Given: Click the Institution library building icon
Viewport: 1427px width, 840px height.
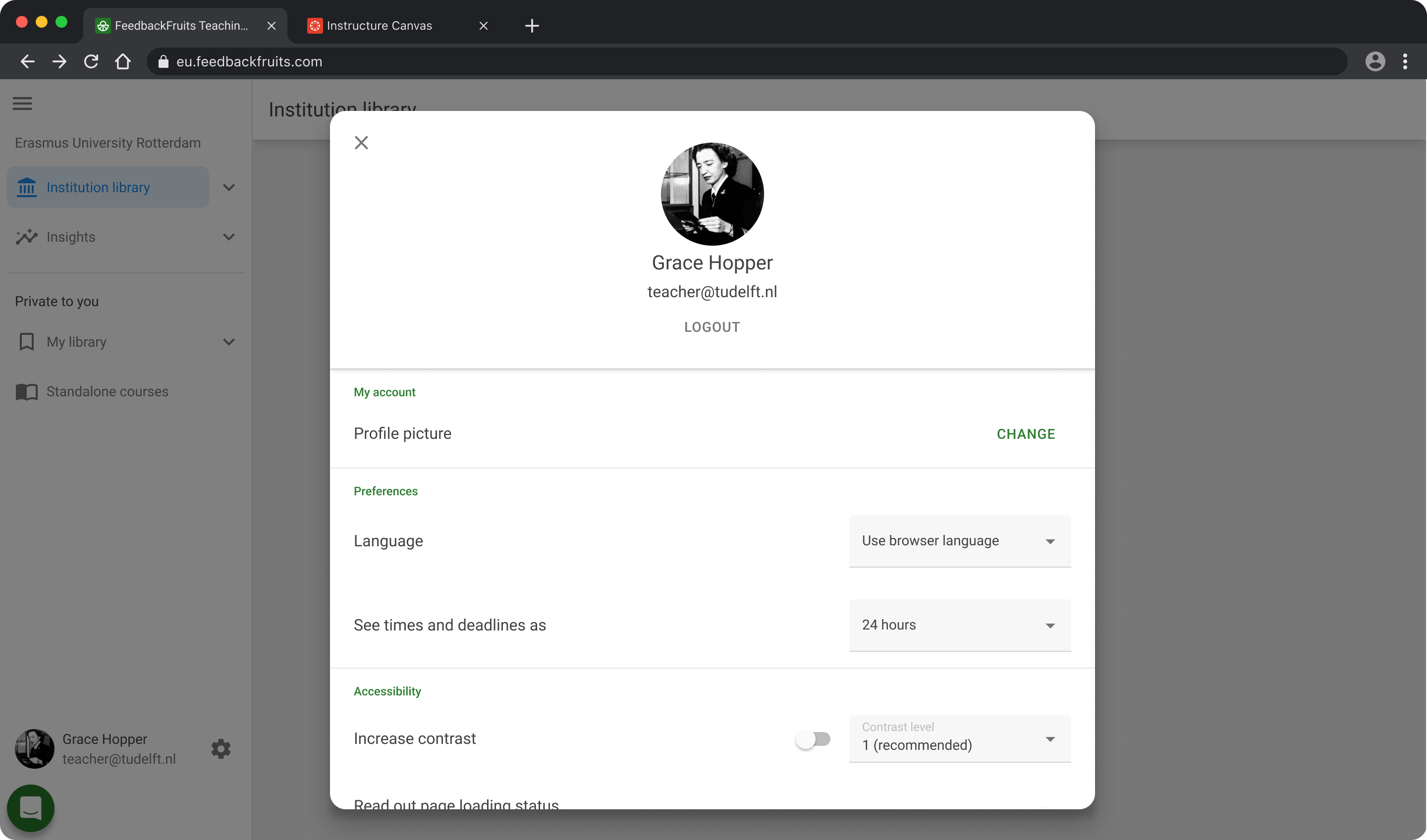Looking at the screenshot, I should click(27, 187).
